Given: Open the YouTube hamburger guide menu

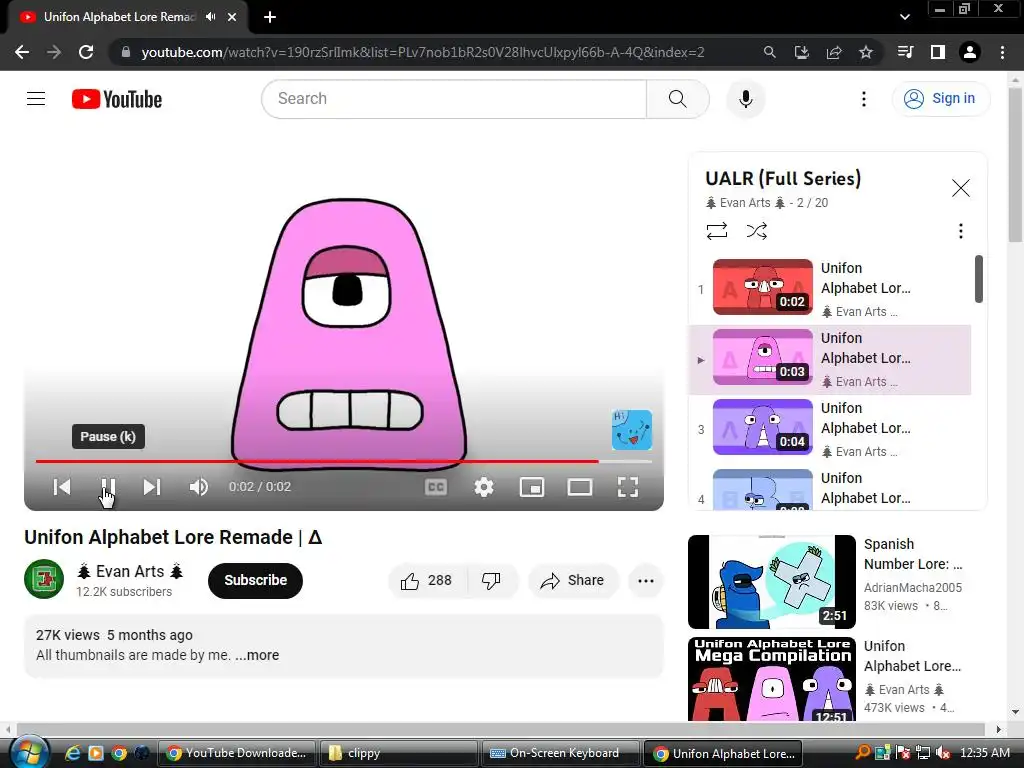Looking at the screenshot, I should 36,99.
